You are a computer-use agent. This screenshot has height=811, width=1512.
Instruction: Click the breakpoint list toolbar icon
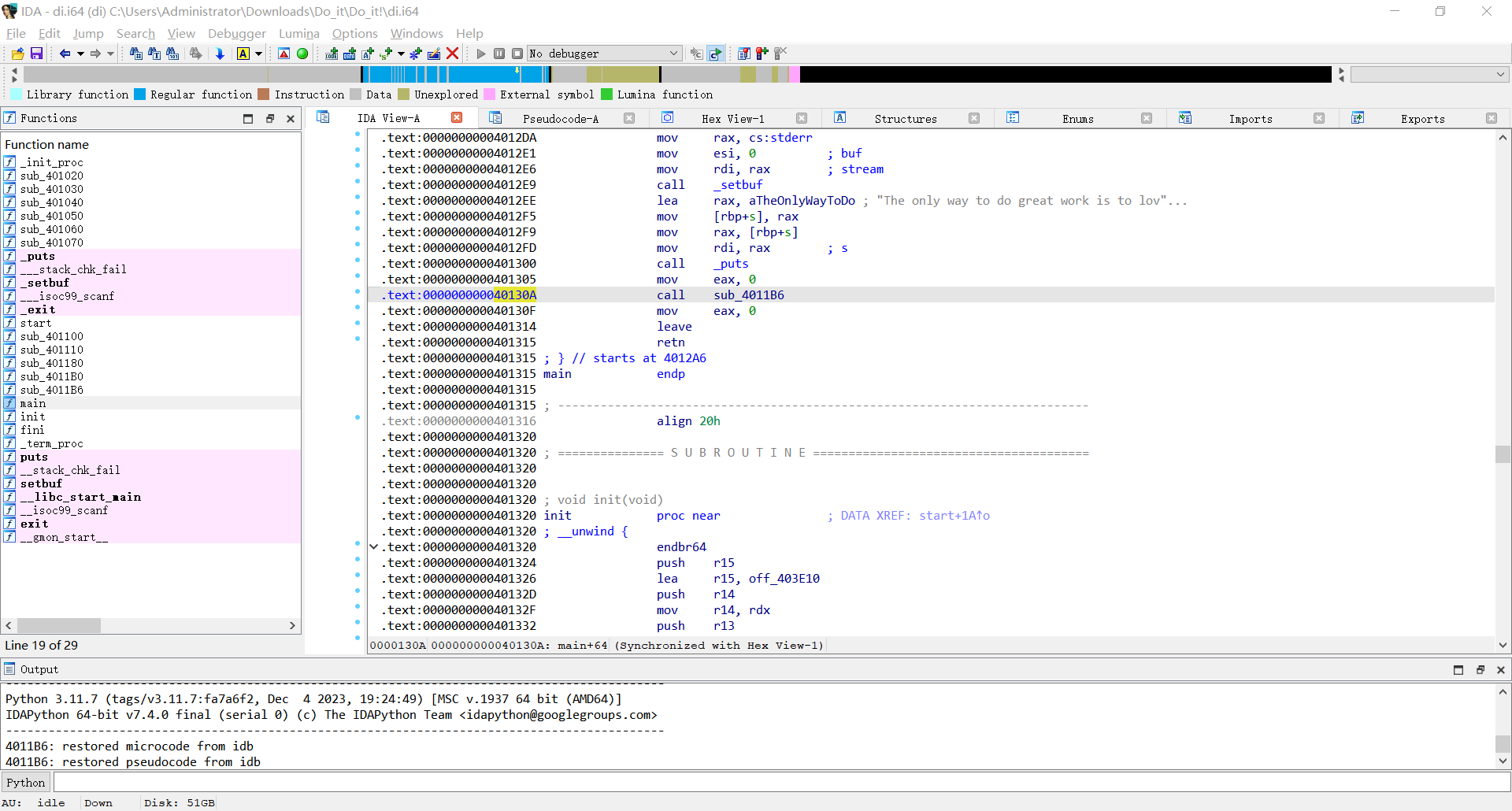743,54
